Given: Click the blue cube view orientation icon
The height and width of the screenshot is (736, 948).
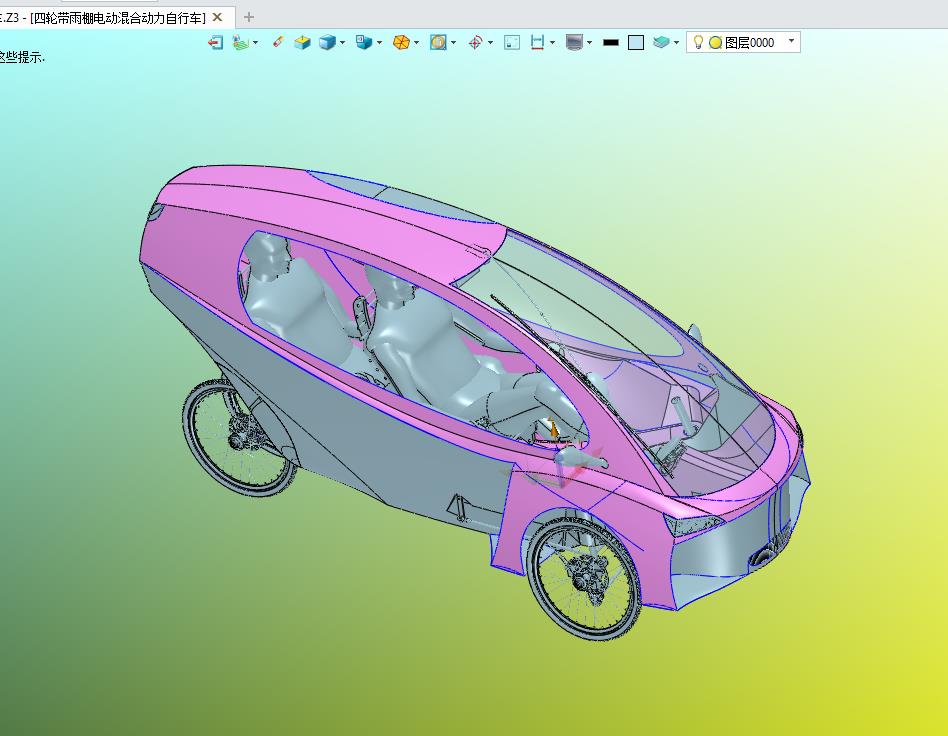Looking at the screenshot, I should click(364, 43).
